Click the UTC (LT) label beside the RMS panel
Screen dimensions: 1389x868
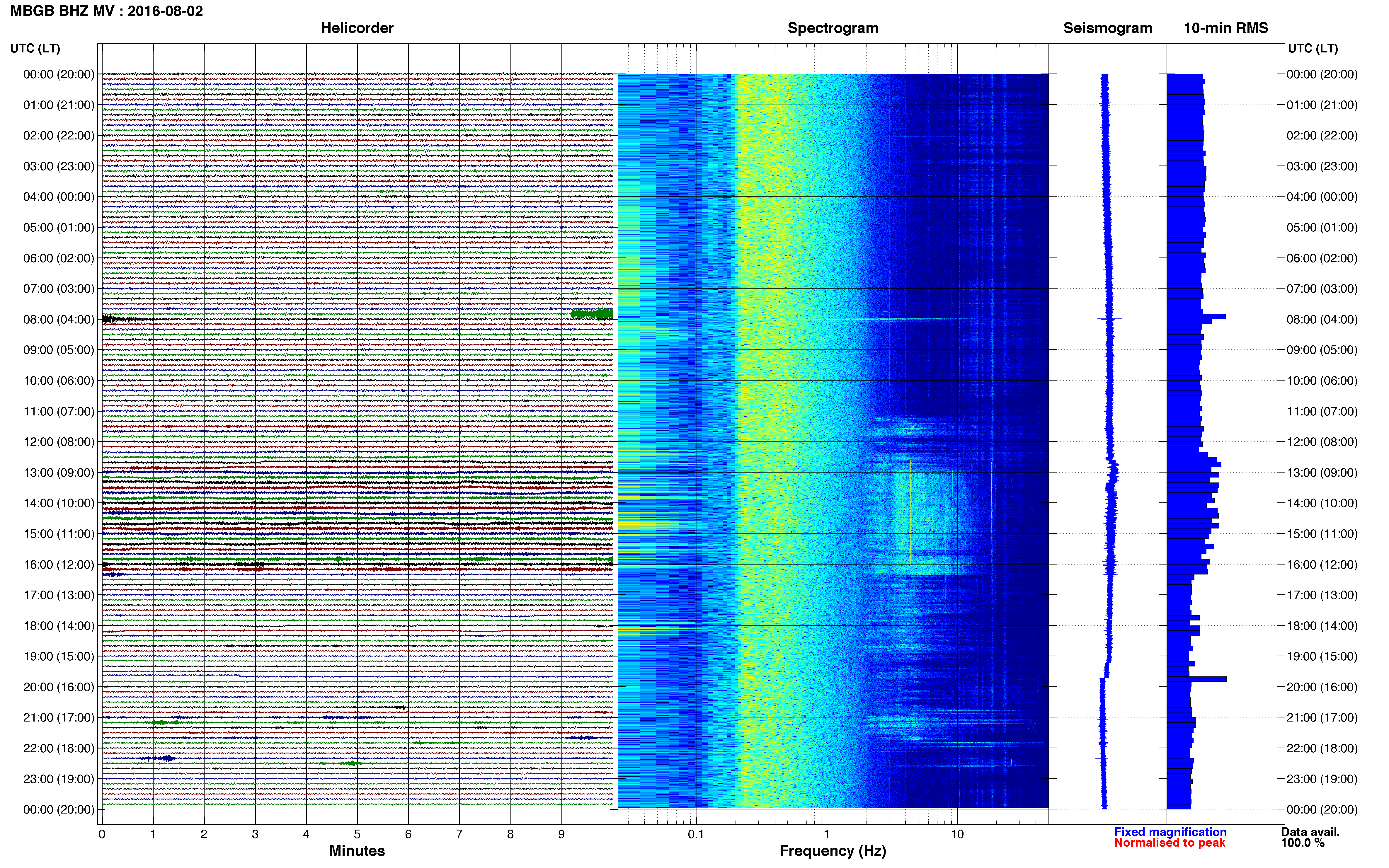pyautogui.click(x=1313, y=48)
